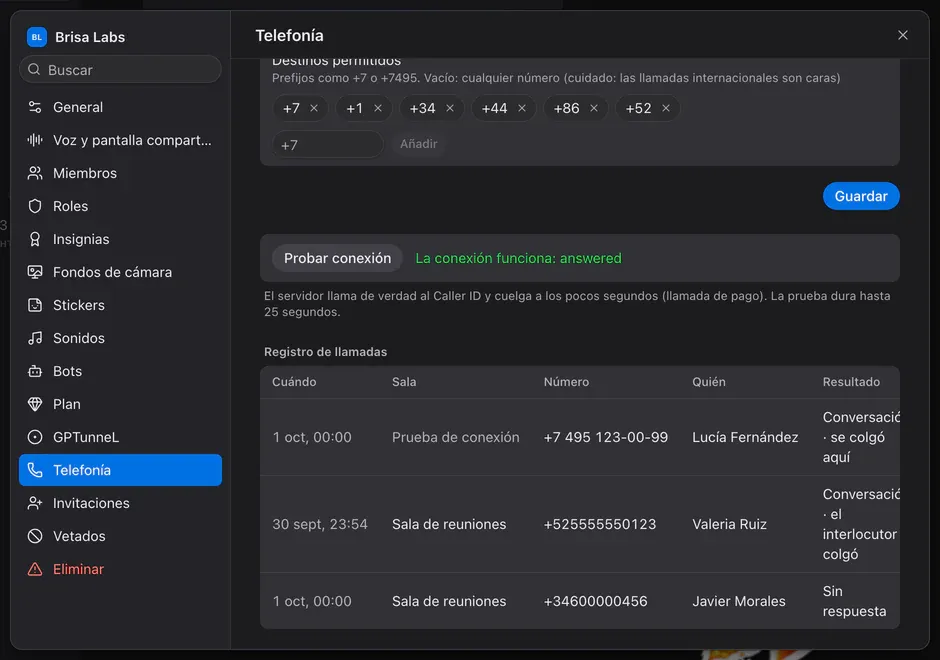Open Invitaciones section
Viewport: 940px width, 660px height.
click(120, 503)
